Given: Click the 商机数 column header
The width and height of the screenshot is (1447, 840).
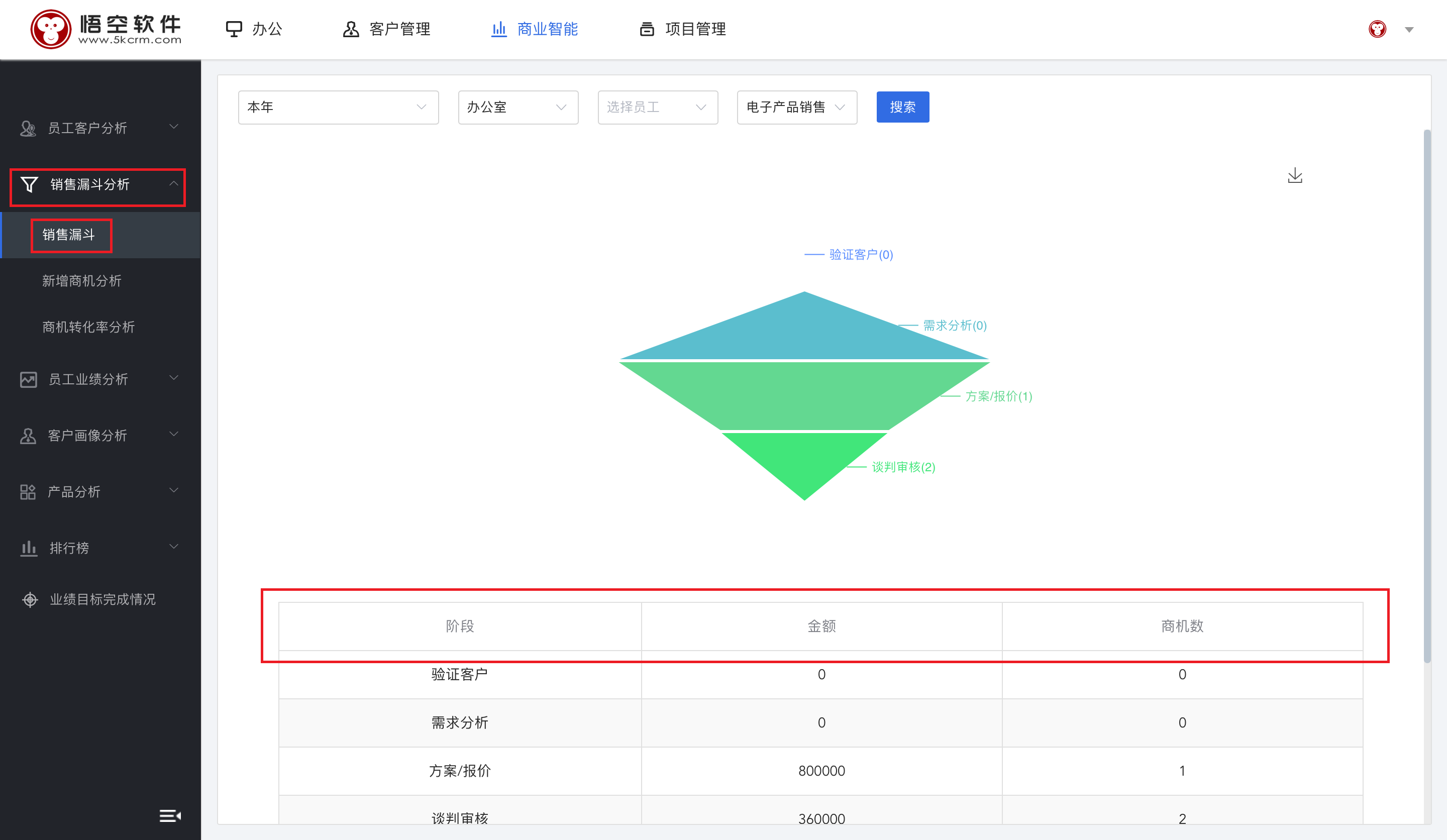Looking at the screenshot, I should 1182,626.
